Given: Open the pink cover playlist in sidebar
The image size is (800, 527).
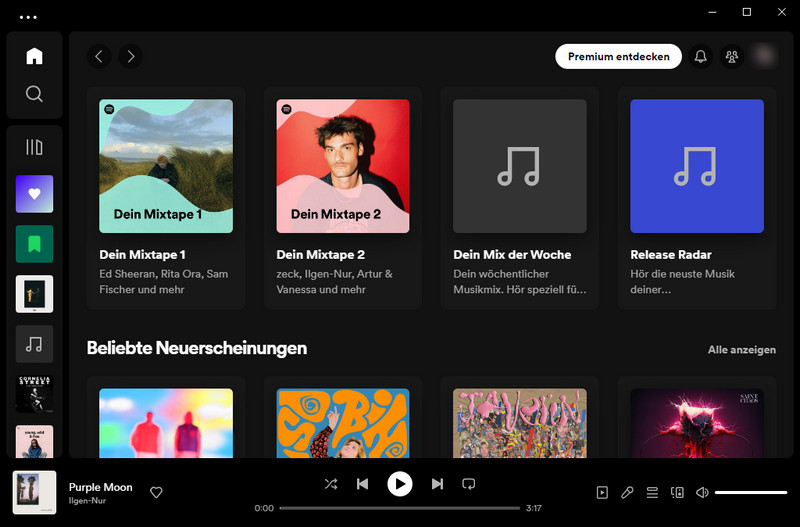Looking at the screenshot, I should click(x=34, y=441).
